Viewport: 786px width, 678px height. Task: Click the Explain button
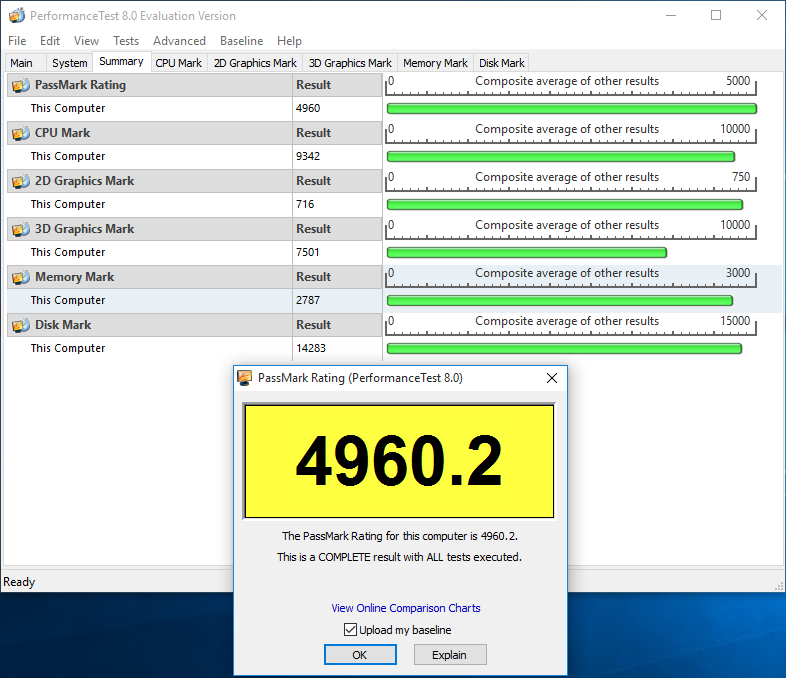450,654
